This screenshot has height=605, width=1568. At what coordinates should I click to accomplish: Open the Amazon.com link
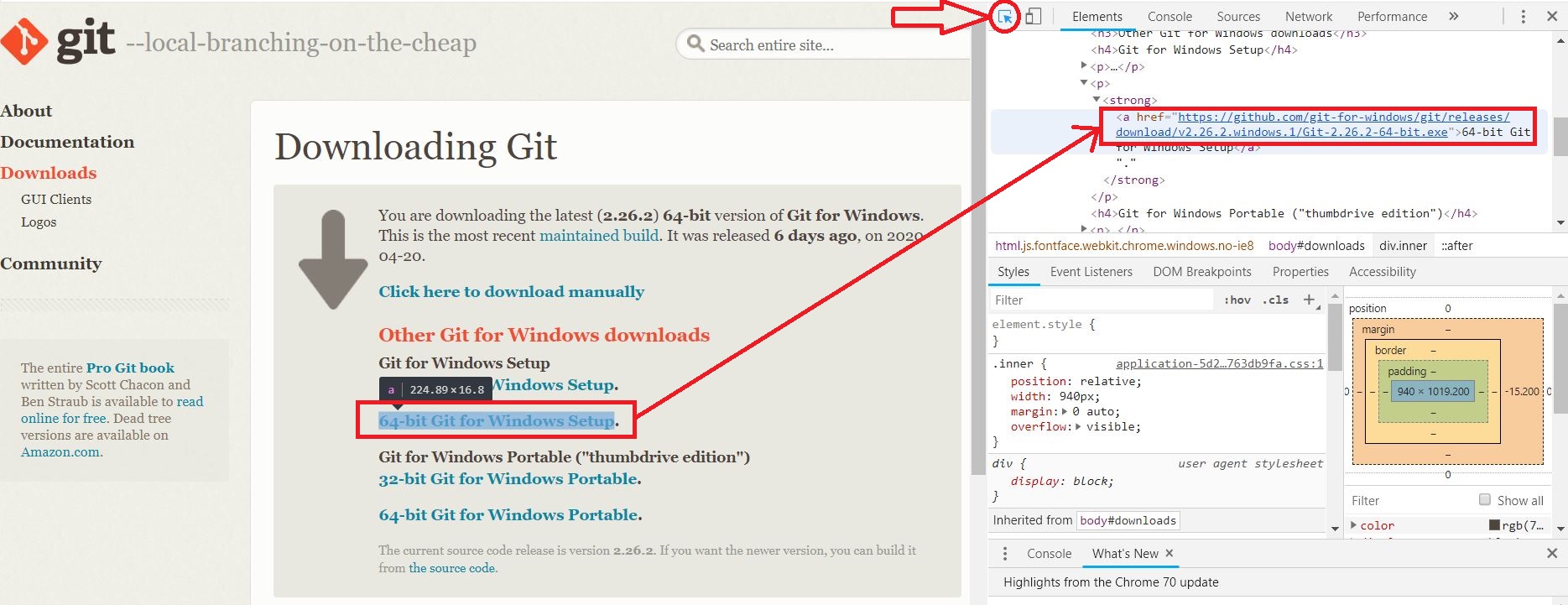[x=60, y=451]
